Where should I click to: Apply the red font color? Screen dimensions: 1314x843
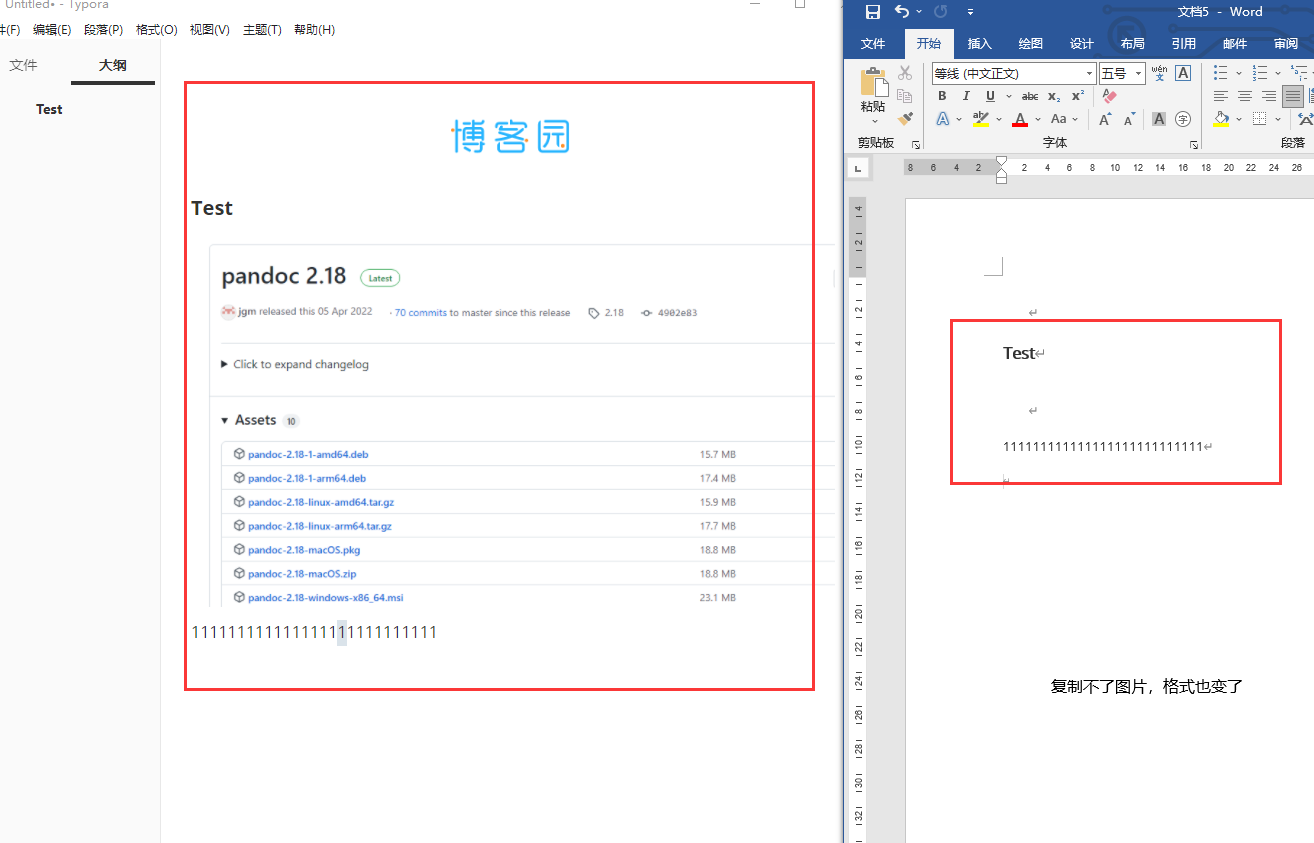click(1020, 119)
